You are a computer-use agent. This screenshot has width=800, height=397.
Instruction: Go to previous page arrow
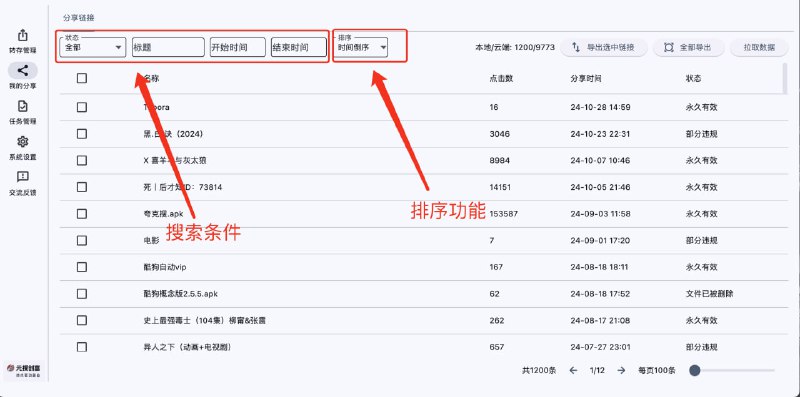coord(573,370)
